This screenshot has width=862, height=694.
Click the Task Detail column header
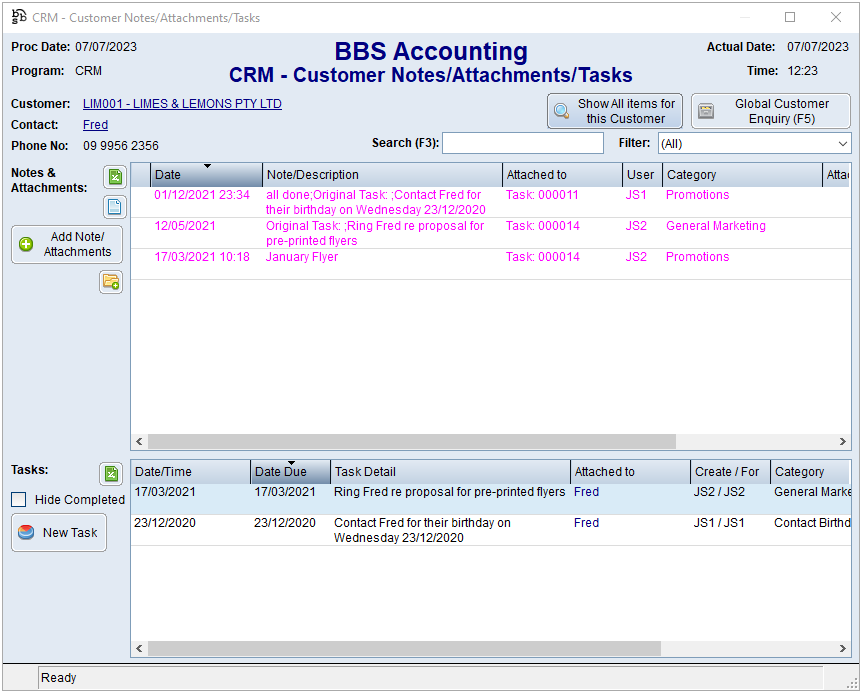[x=450, y=472]
